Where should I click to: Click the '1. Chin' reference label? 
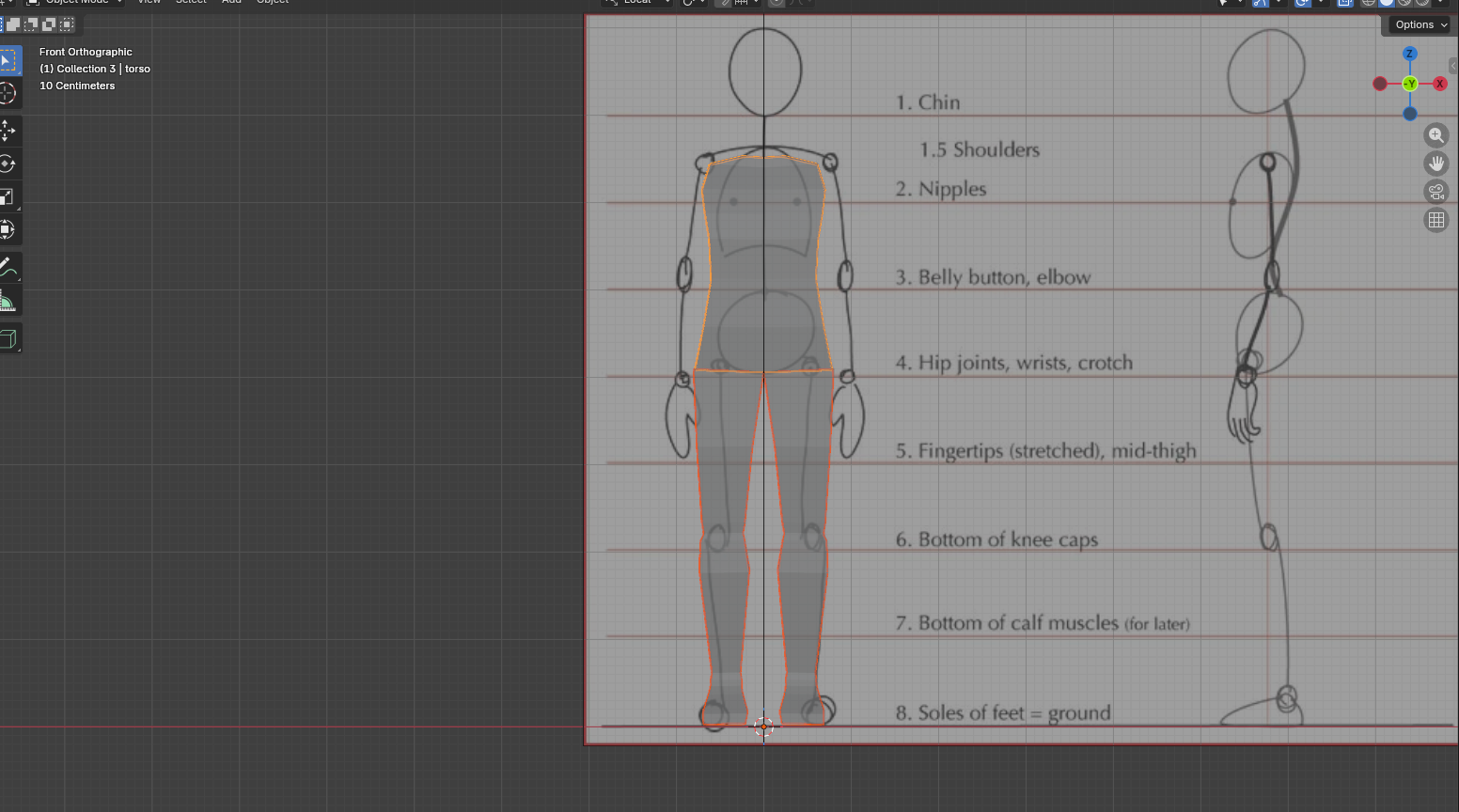point(928,102)
